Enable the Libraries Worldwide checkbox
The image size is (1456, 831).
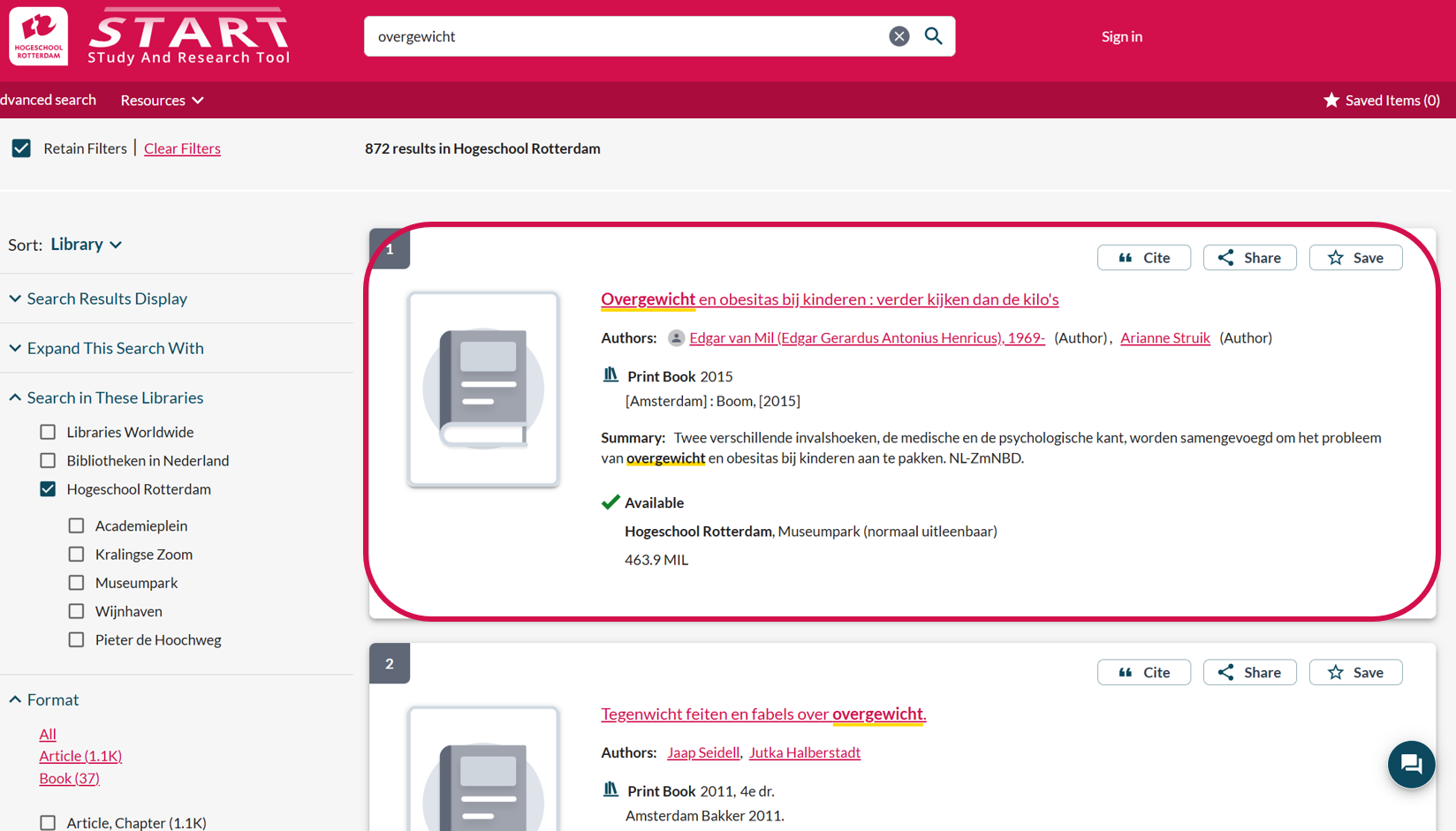48,432
